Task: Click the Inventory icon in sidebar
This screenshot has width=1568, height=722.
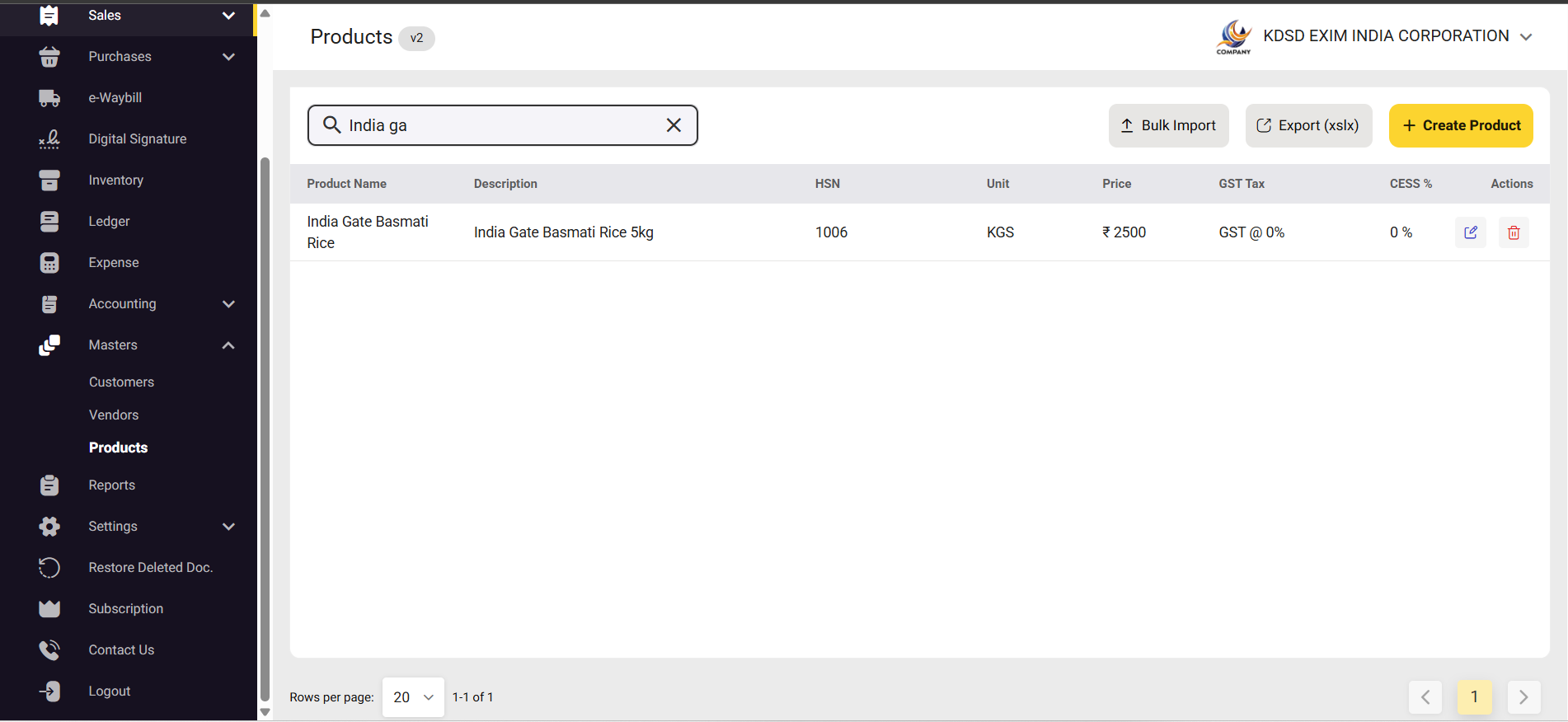Action: coord(49,180)
